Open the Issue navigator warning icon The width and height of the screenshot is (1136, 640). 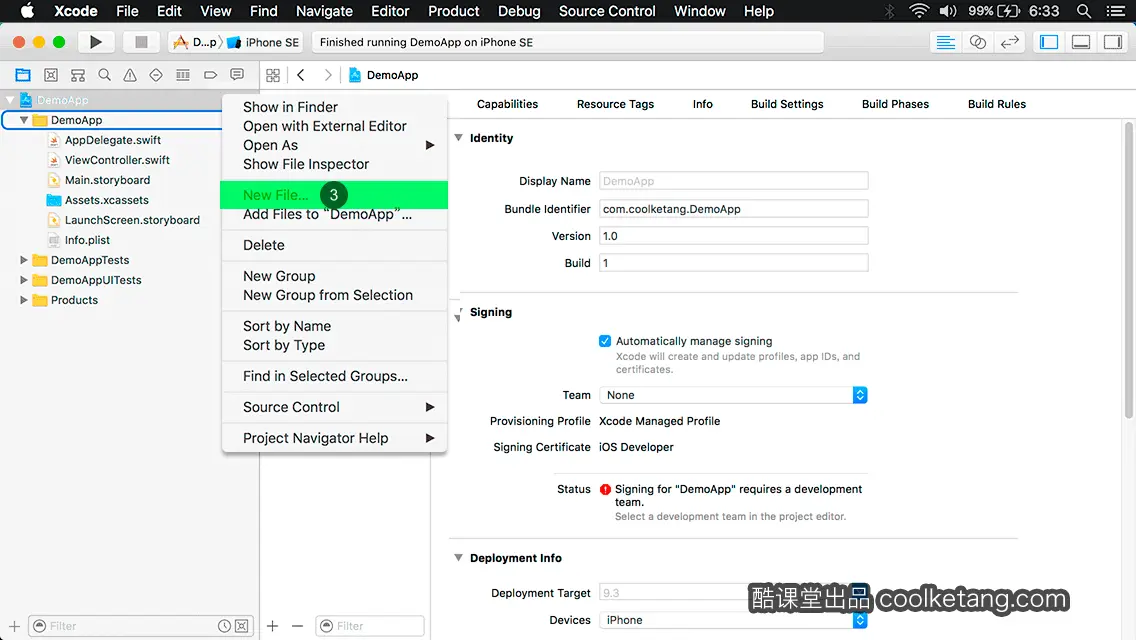pyautogui.click(x=130, y=75)
